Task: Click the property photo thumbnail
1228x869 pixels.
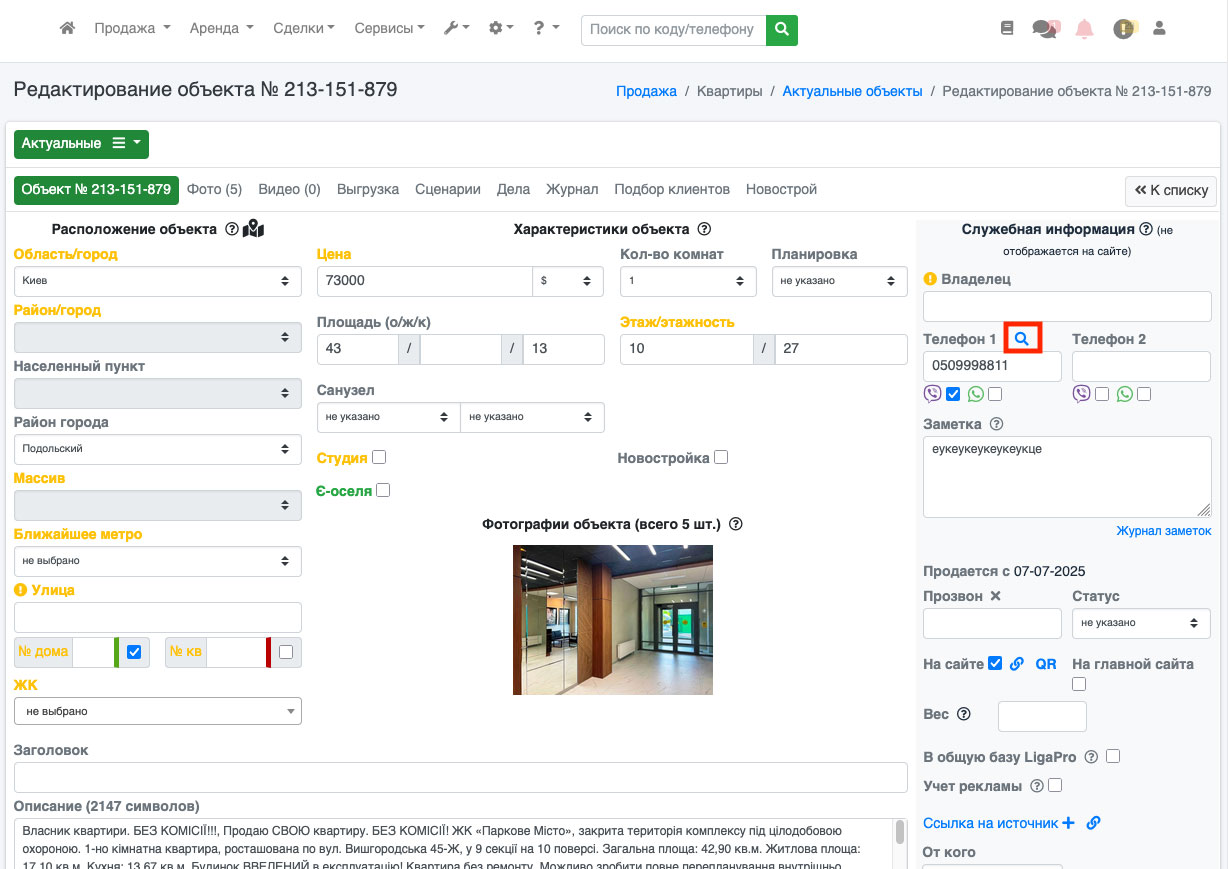Action: click(x=612, y=619)
